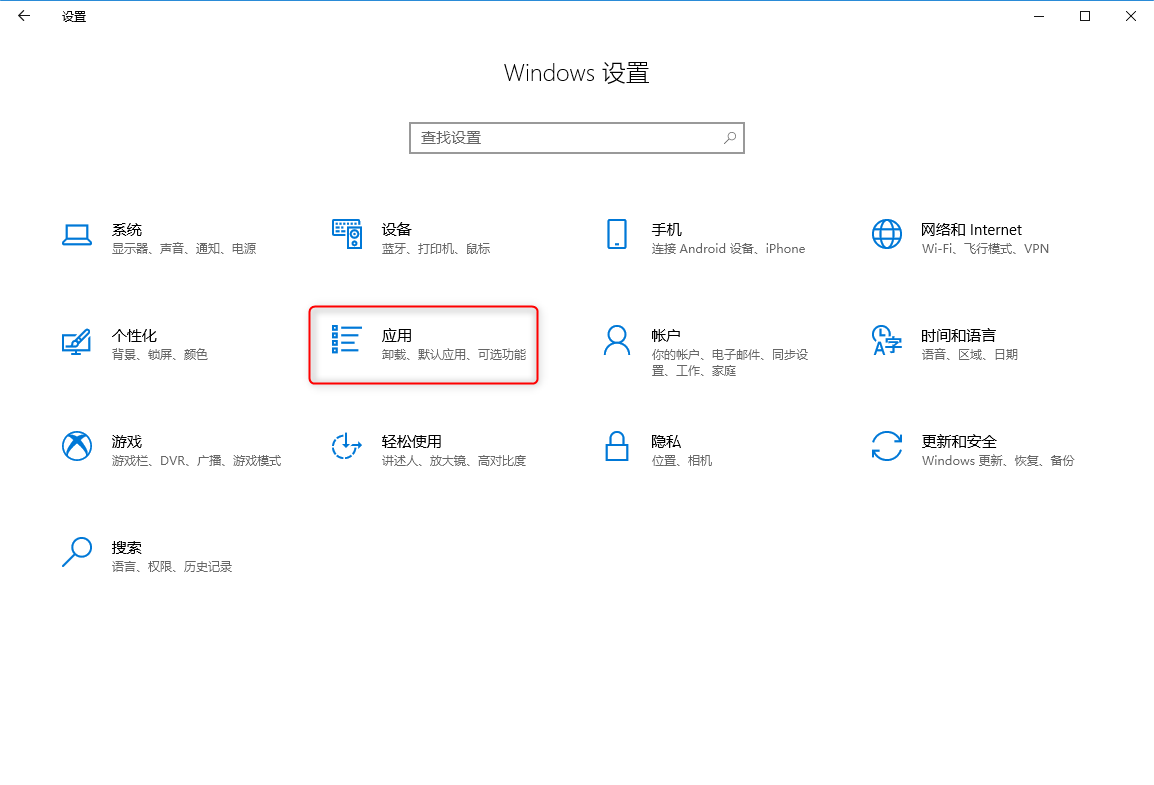
Task: Click the phone icon for 手机
Action: point(617,234)
